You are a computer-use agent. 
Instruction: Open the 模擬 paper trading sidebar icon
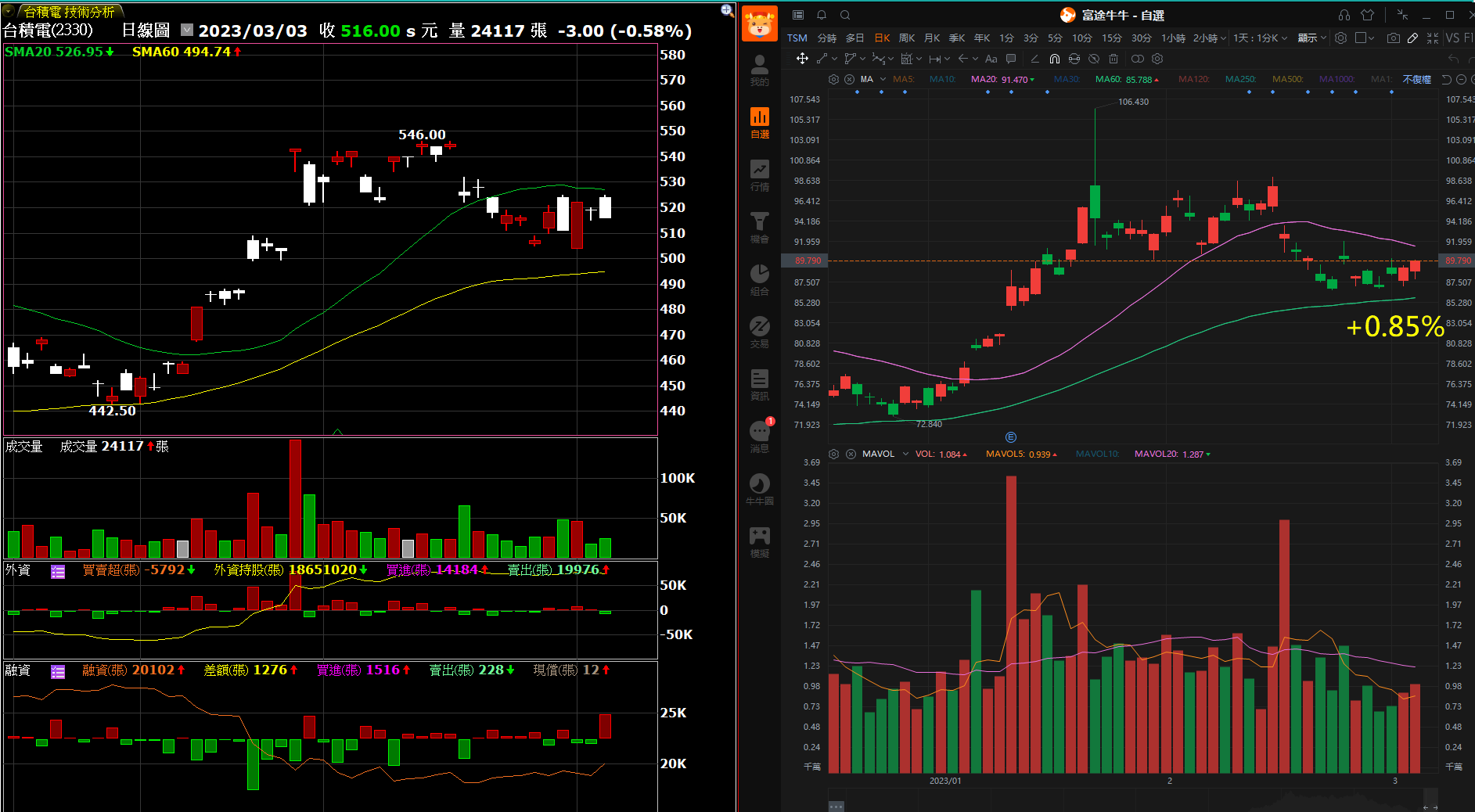(x=760, y=542)
